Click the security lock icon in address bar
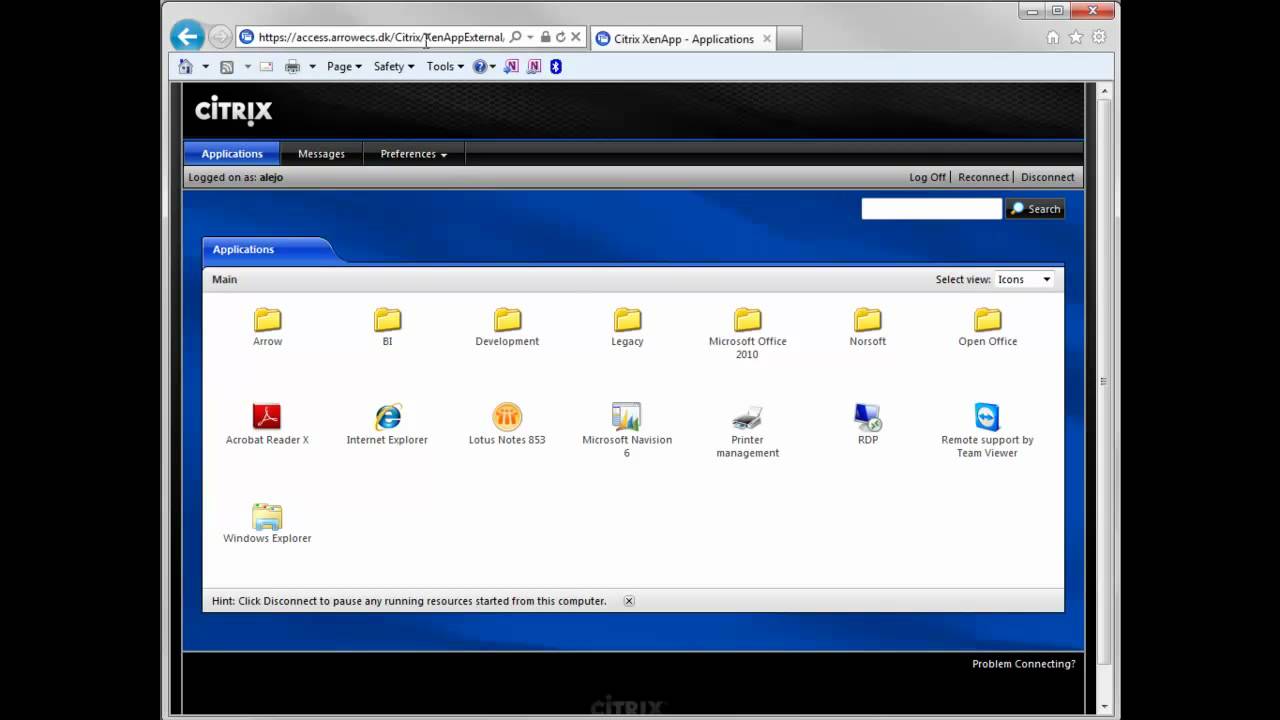Image resolution: width=1280 pixels, height=720 pixels. tap(545, 37)
